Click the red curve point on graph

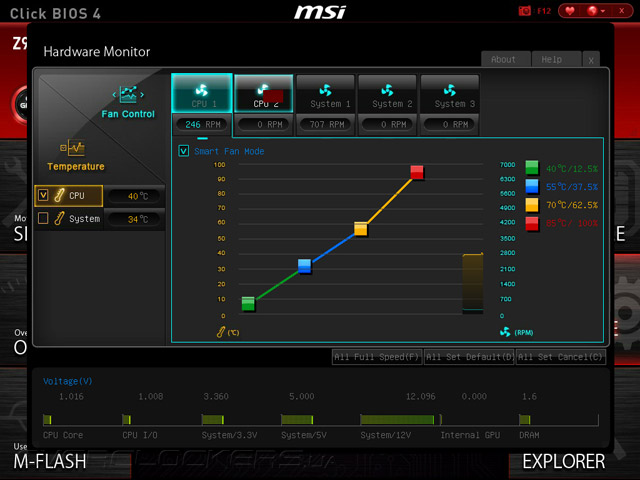(x=417, y=172)
